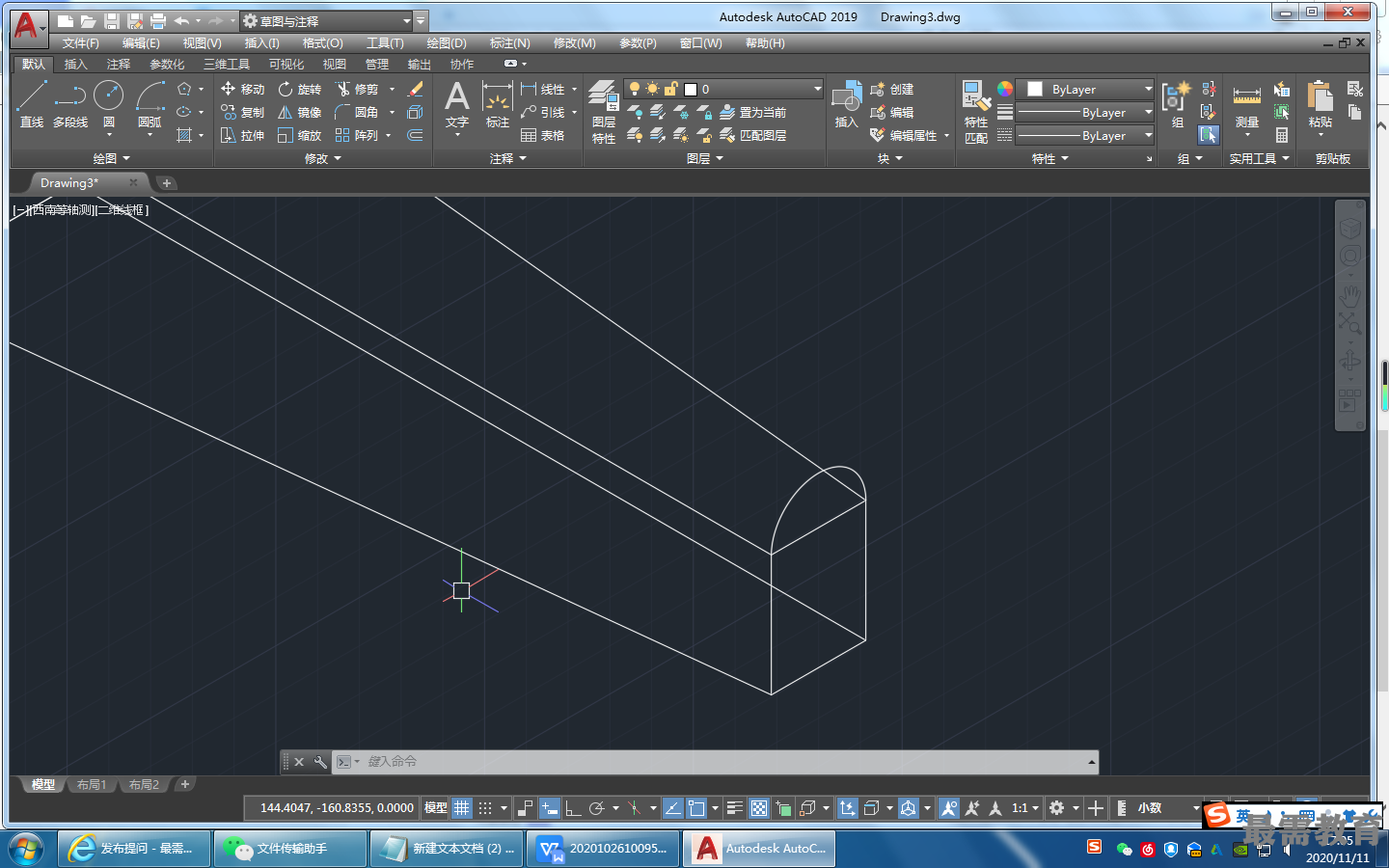Switch to the 参数化 ribbon tab

click(x=167, y=65)
